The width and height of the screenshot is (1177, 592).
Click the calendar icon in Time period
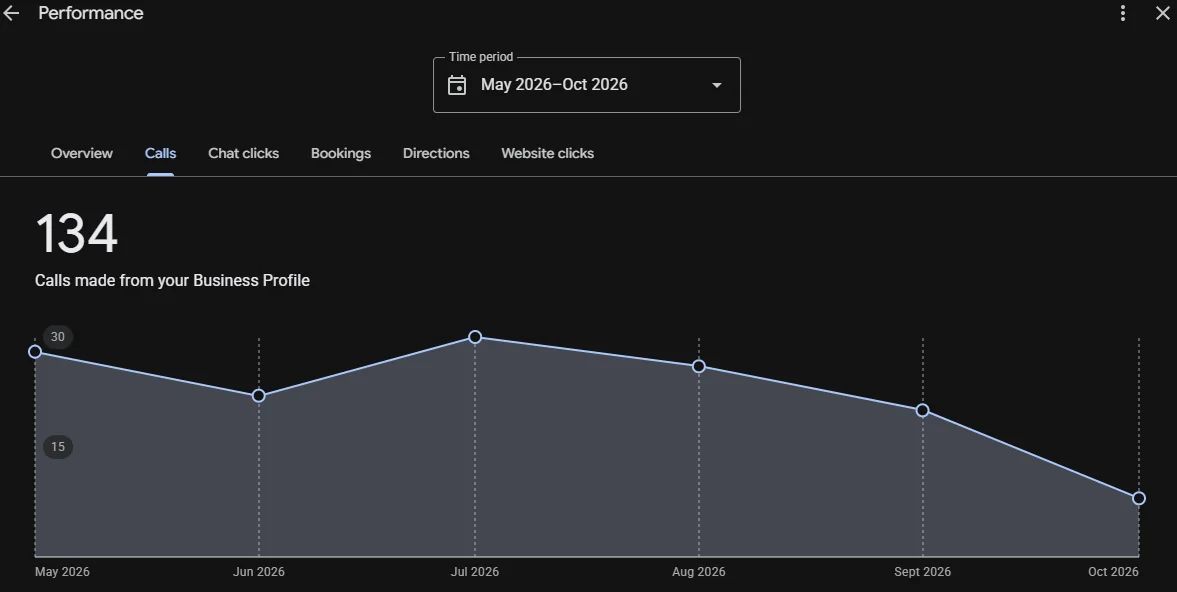tap(456, 85)
